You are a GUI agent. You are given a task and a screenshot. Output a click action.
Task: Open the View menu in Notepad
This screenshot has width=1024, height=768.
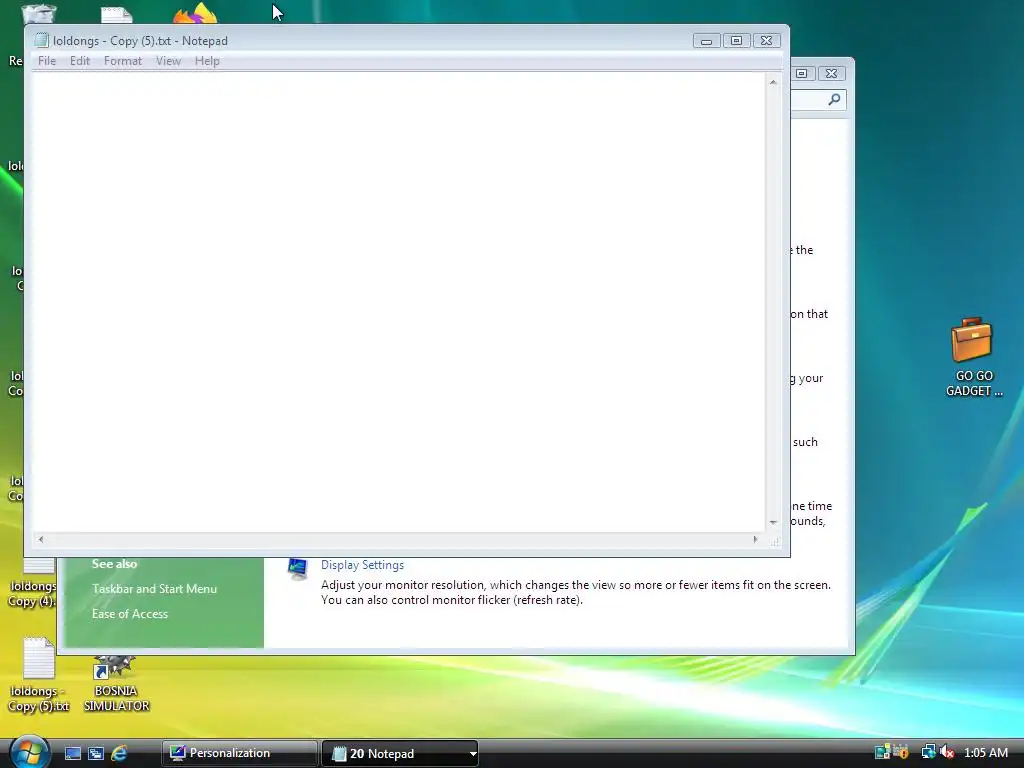pyautogui.click(x=168, y=61)
